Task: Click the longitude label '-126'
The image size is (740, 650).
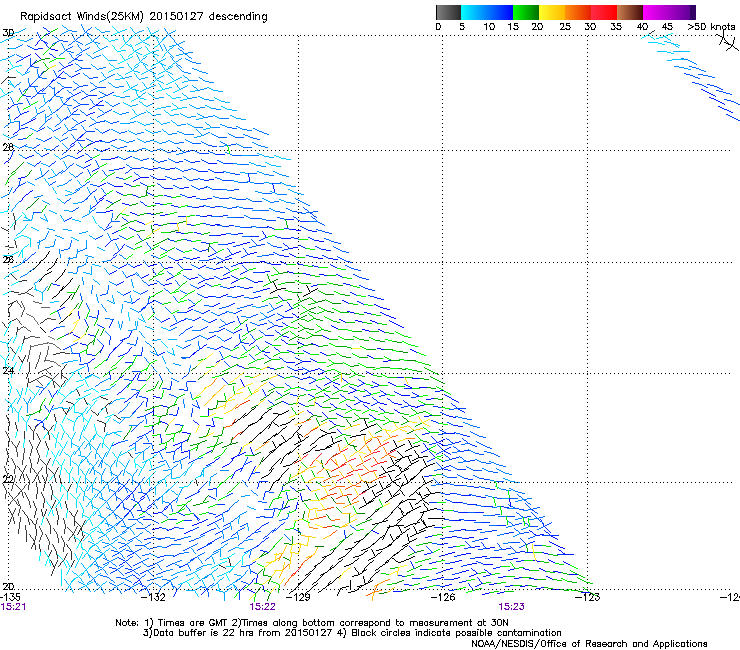Action: [x=443, y=597]
